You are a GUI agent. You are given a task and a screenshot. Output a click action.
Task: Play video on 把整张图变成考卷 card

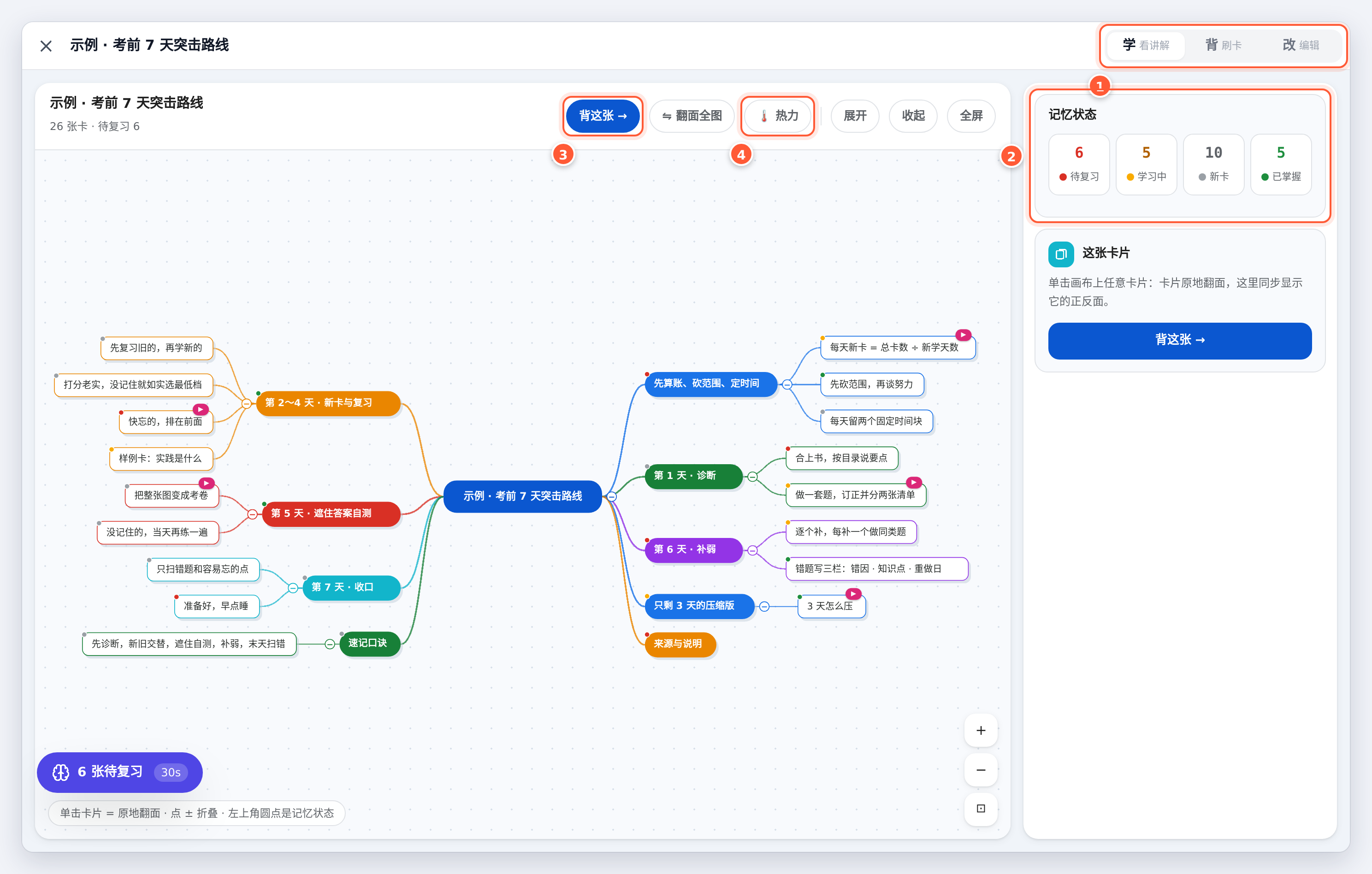[x=206, y=483]
